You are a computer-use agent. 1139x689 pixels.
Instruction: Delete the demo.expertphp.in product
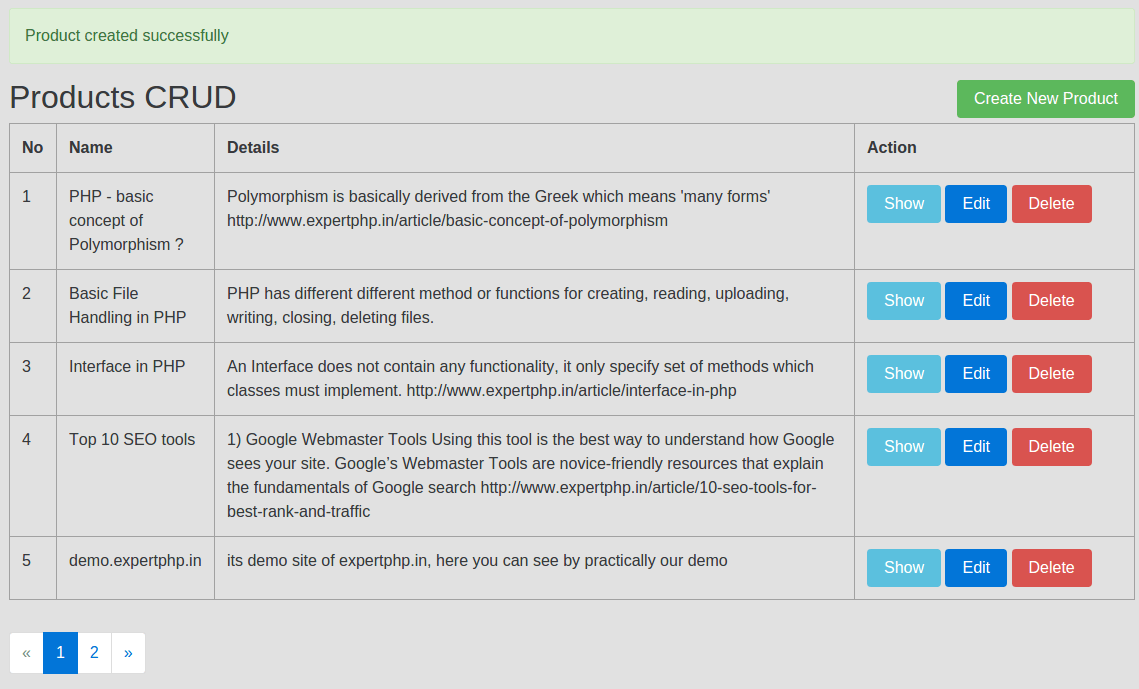(1051, 568)
